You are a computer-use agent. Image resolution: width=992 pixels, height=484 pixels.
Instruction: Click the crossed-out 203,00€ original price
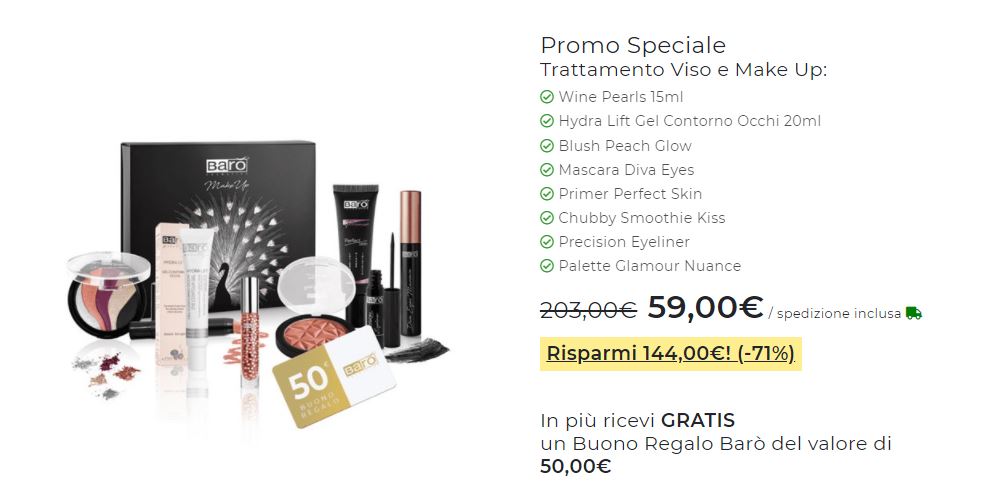588,310
